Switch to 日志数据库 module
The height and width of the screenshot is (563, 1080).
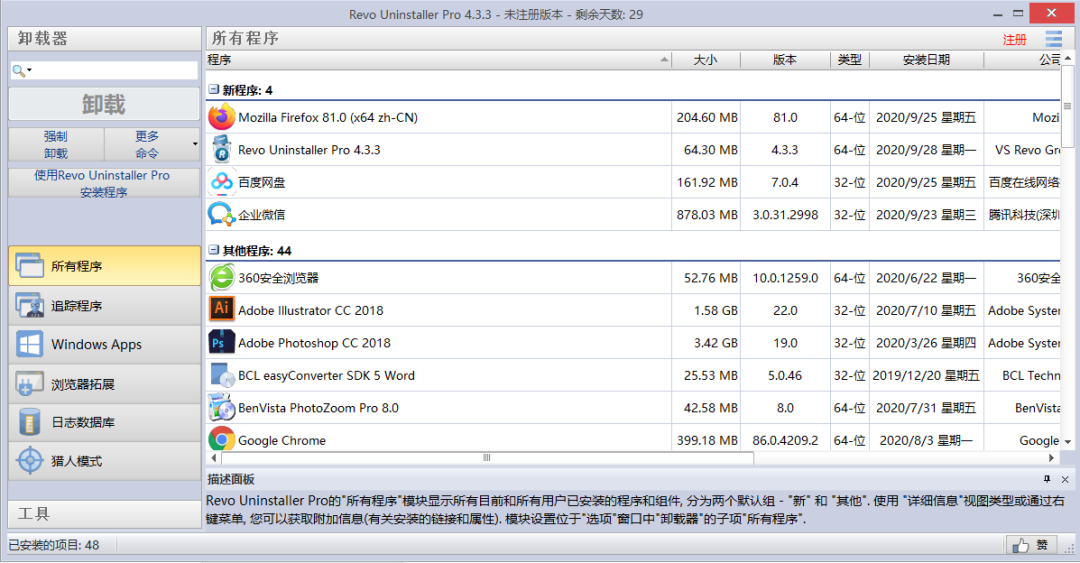[x=105, y=422]
